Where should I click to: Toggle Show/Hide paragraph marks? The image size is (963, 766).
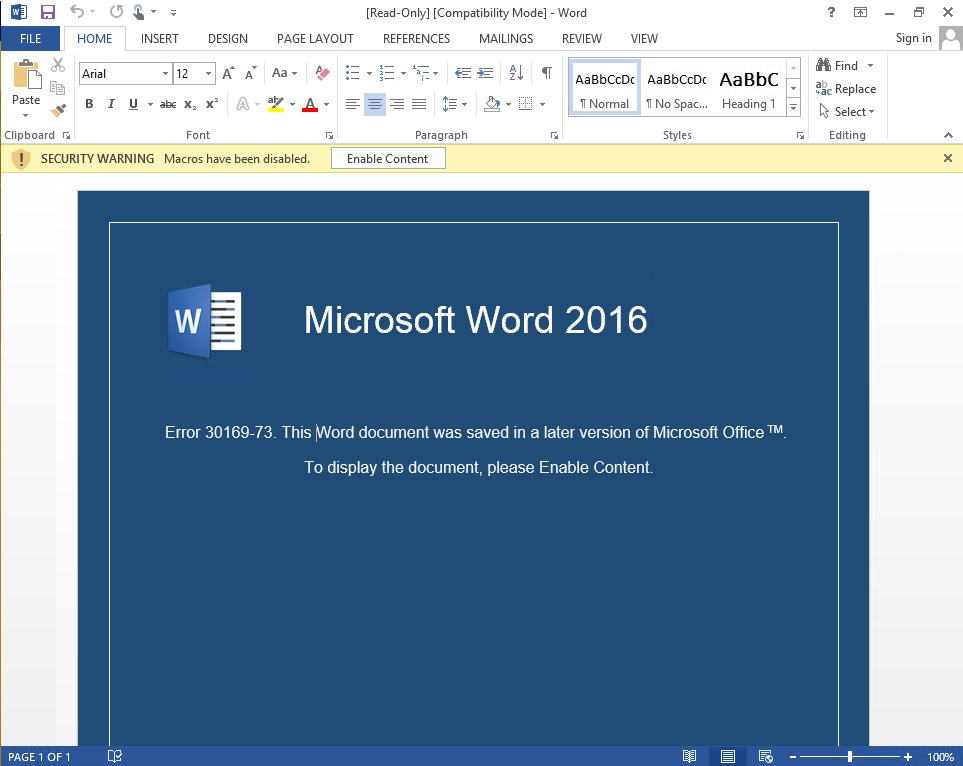click(547, 73)
